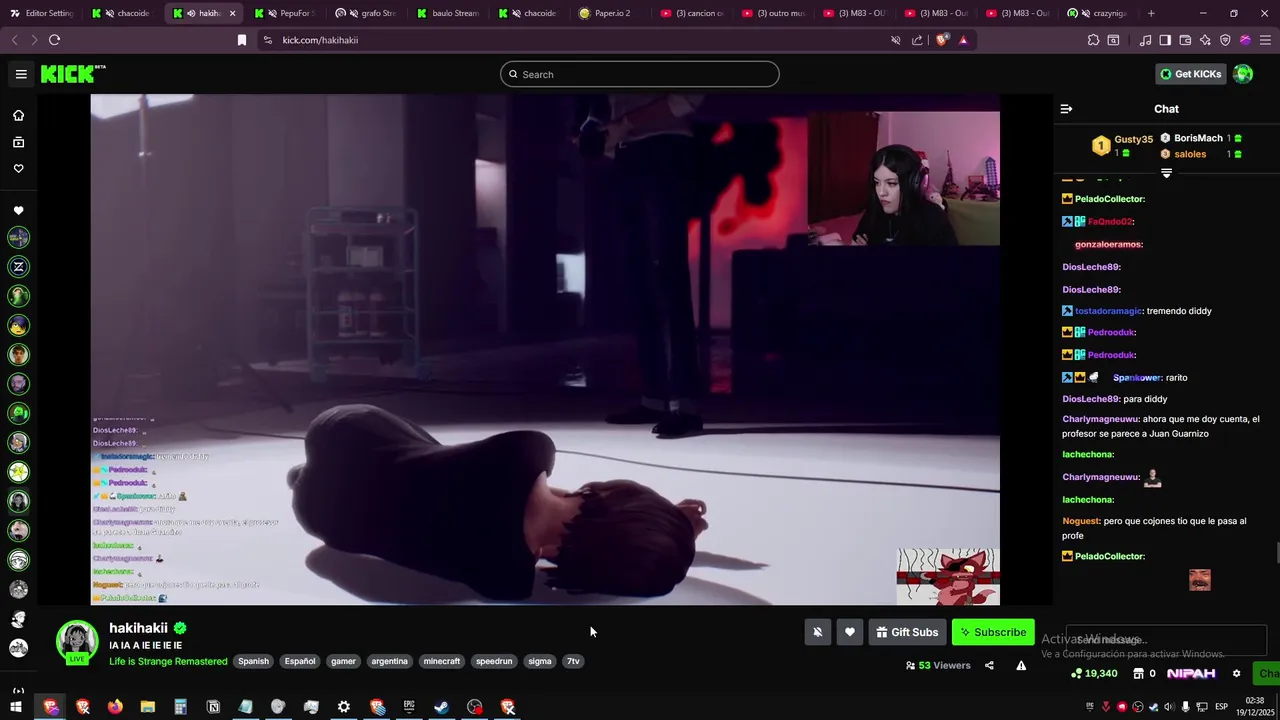The width and height of the screenshot is (1280, 720).
Task: Open Epic Games from taskbar
Action: click(409, 707)
